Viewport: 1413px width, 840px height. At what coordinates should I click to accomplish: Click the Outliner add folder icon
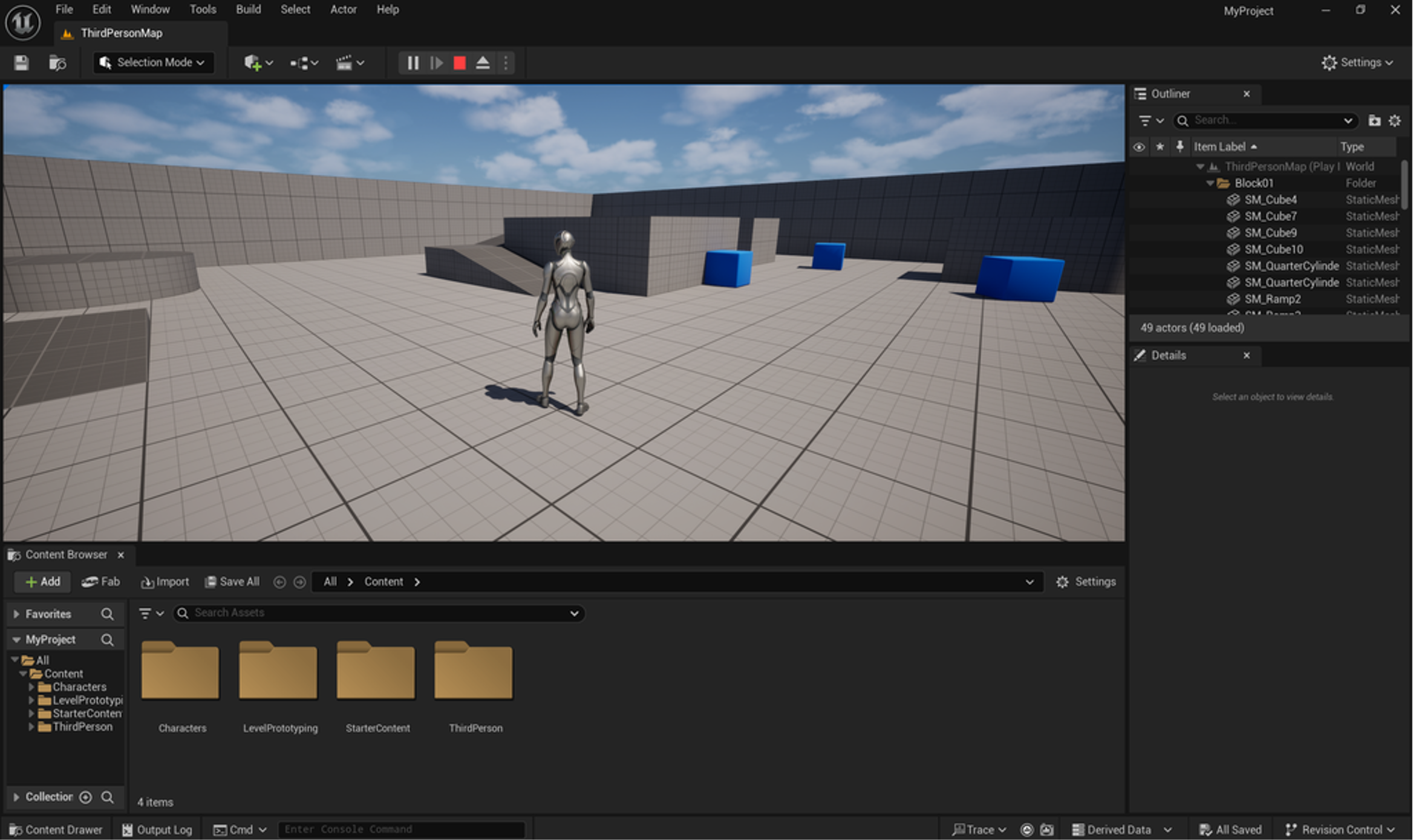coord(1374,120)
